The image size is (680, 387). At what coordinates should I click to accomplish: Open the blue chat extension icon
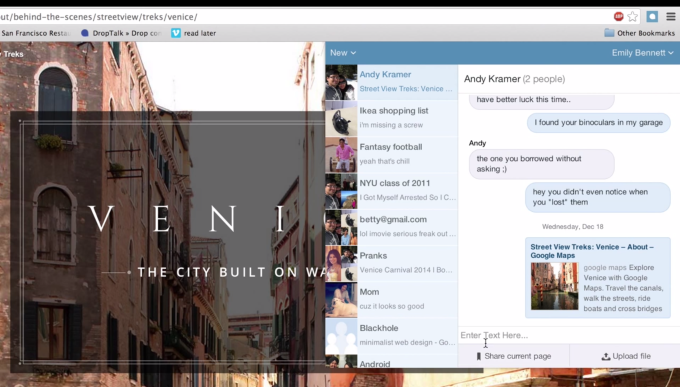652,16
